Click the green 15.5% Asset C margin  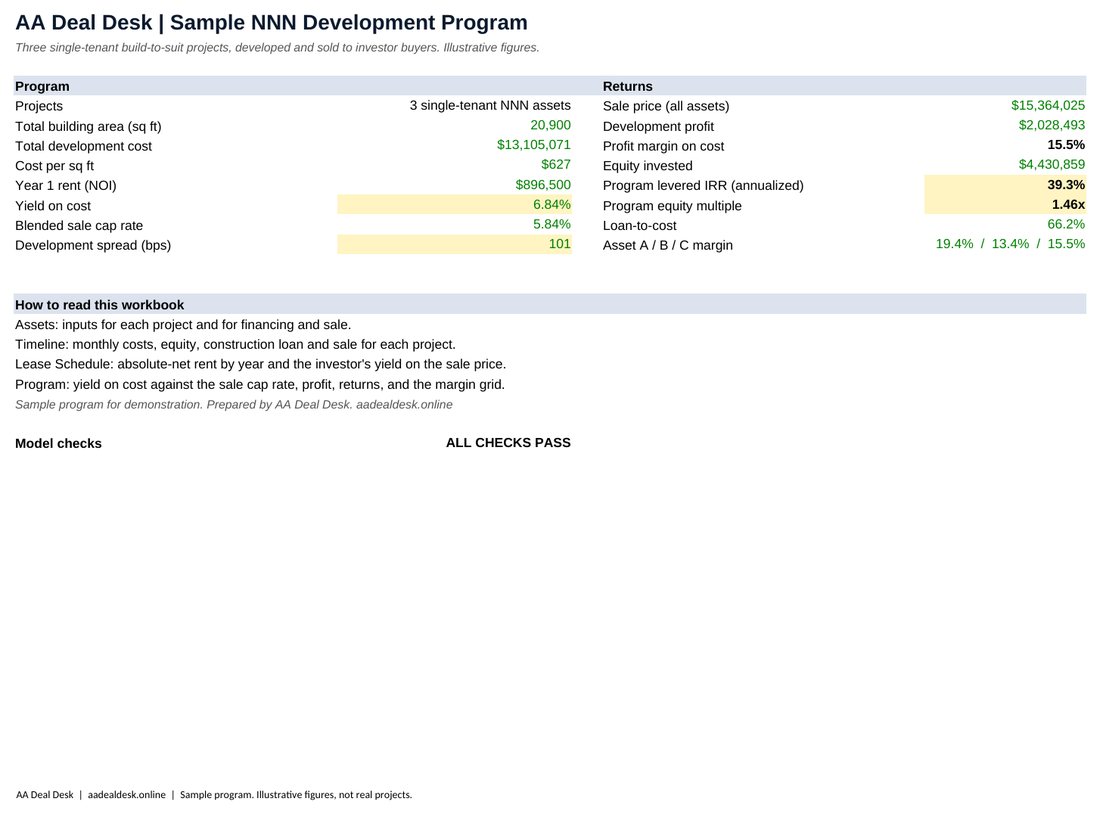coord(1066,243)
